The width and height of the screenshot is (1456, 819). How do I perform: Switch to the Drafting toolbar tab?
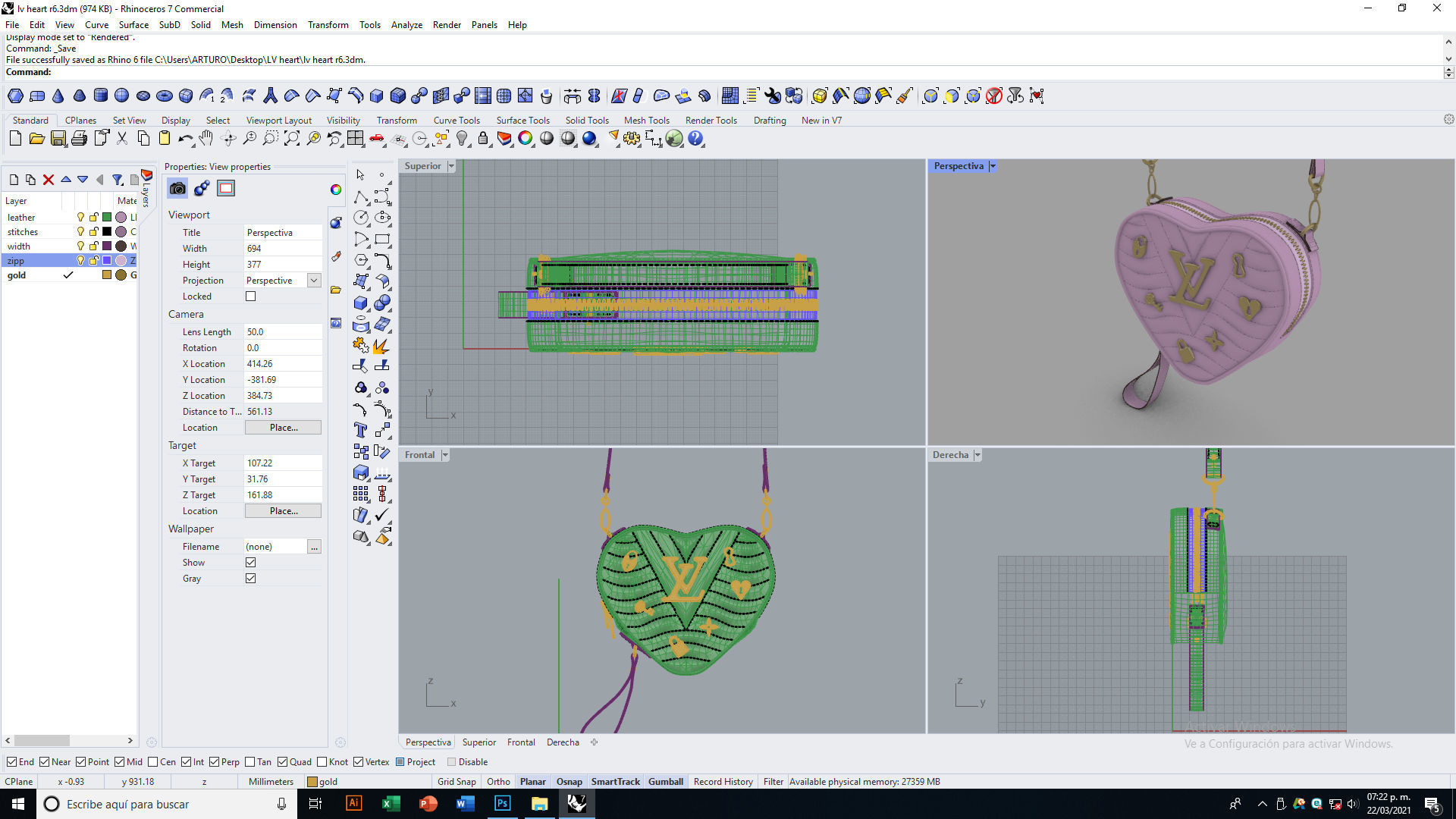tap(770, 121)
